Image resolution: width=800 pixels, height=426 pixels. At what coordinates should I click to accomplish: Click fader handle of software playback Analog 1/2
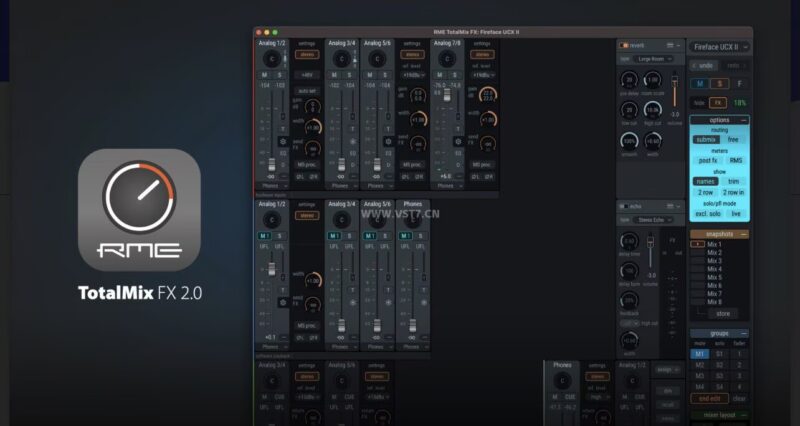tap(272, 269)
